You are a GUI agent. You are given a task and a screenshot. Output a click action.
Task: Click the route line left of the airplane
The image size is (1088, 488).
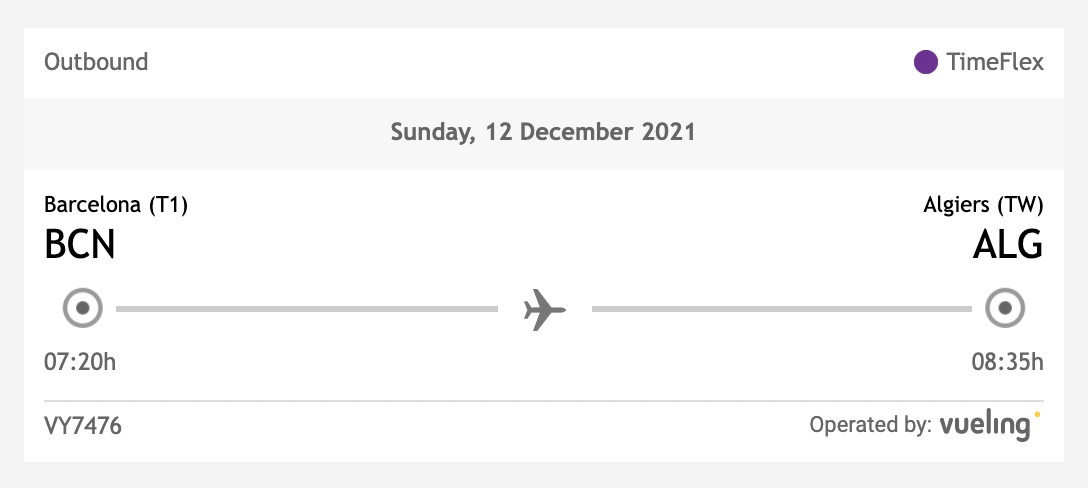[306, 309]
